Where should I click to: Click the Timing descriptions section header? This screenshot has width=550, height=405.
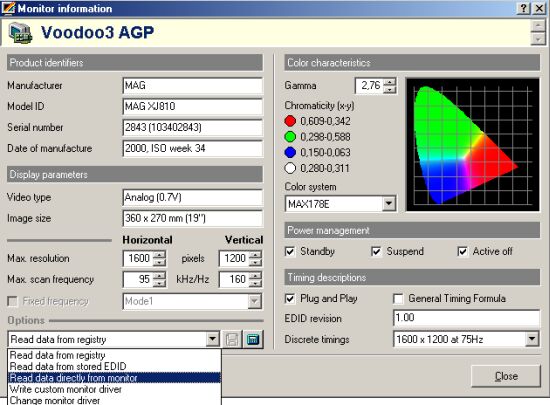coord(412,277)
